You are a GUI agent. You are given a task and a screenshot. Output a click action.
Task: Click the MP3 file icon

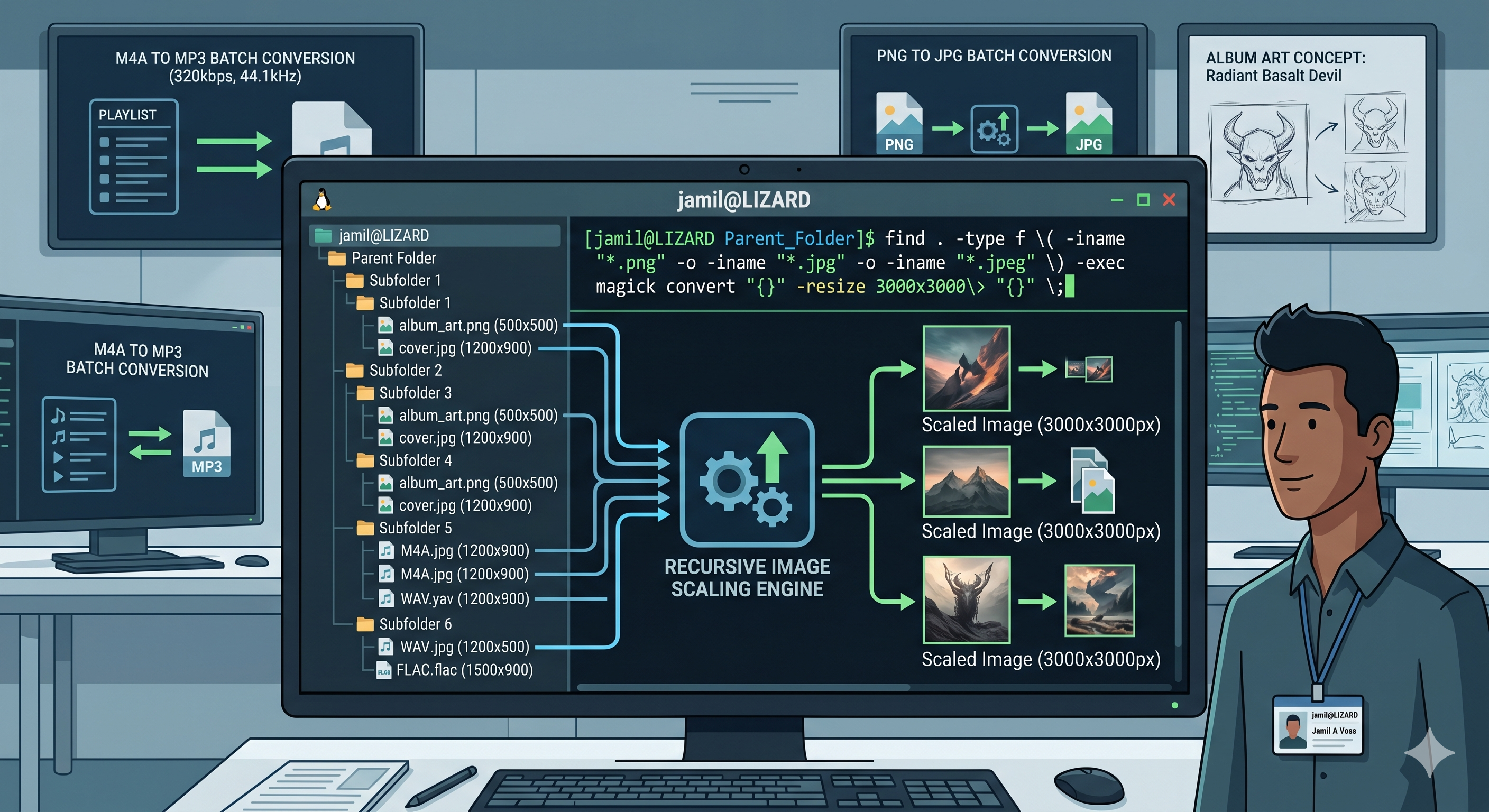(206, 444)
